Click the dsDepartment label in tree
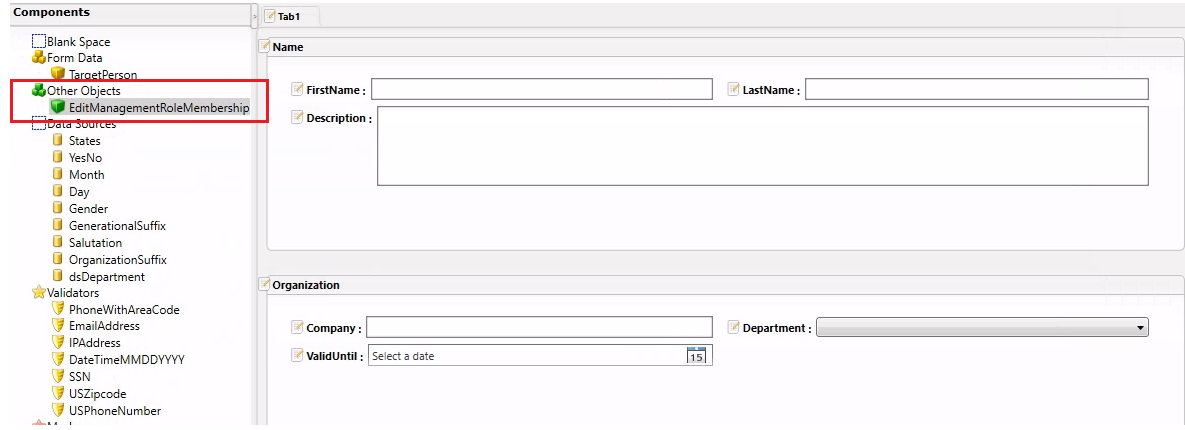This screenshot has height=430, width=1185. 107,277
